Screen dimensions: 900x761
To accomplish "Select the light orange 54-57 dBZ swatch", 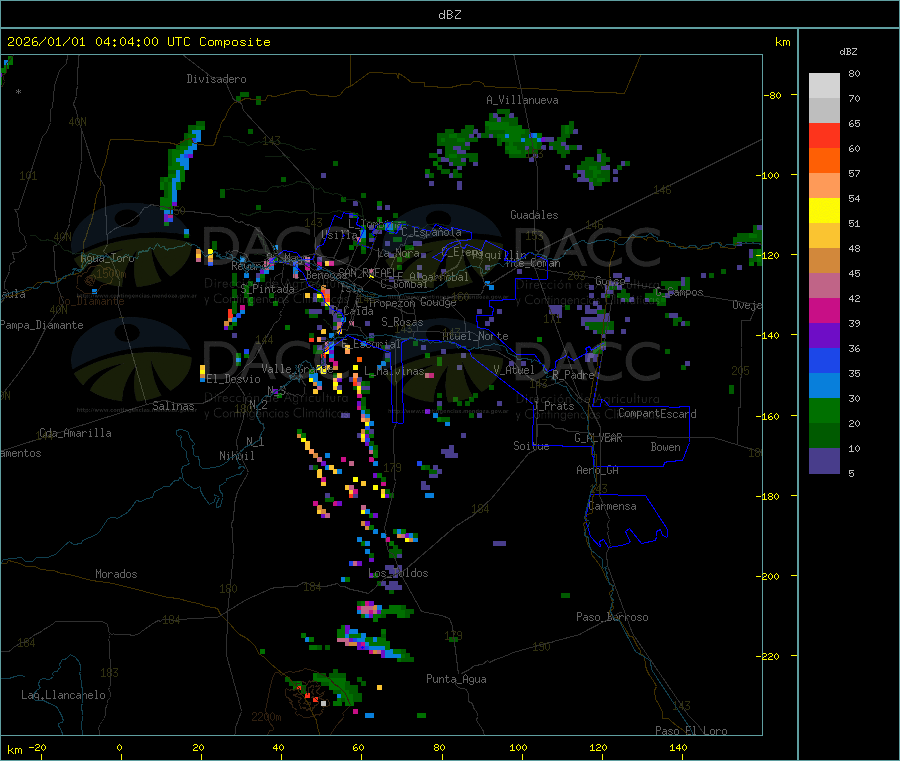I will click(x=824, y=185).
